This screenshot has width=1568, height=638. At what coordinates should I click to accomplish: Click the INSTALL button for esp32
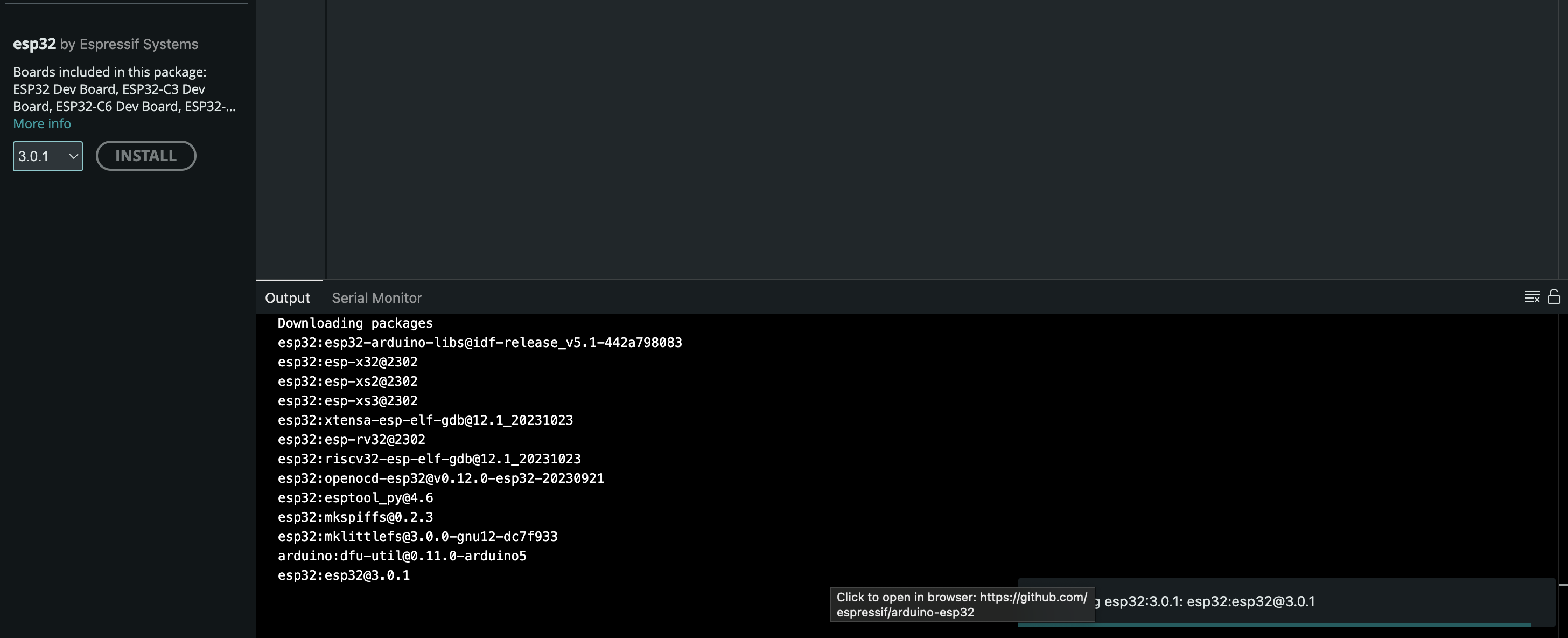[x=146, y=156]
